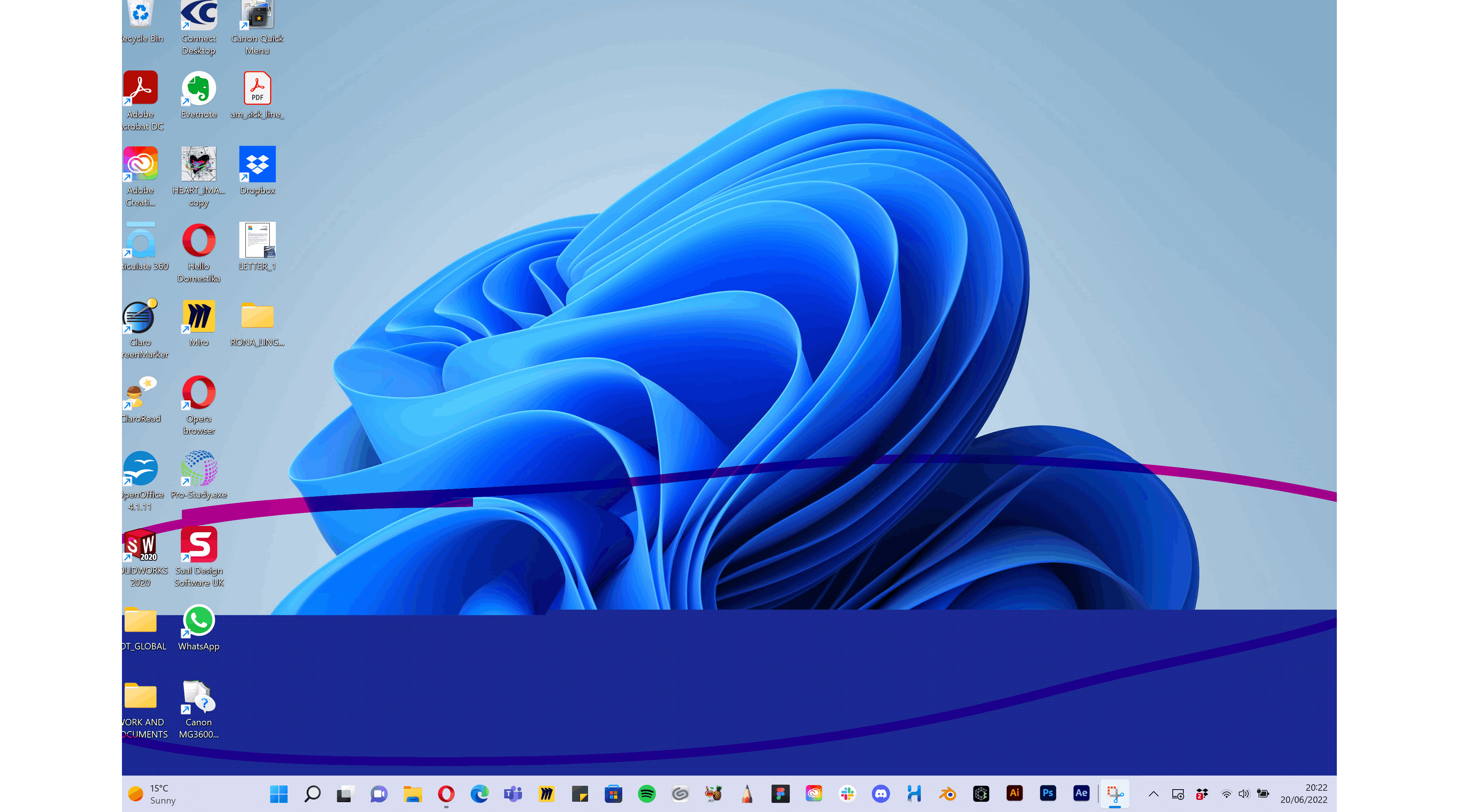The image size is (1458, 812).
Task: Open Figma taskbar icon
Action: (781, 794)
